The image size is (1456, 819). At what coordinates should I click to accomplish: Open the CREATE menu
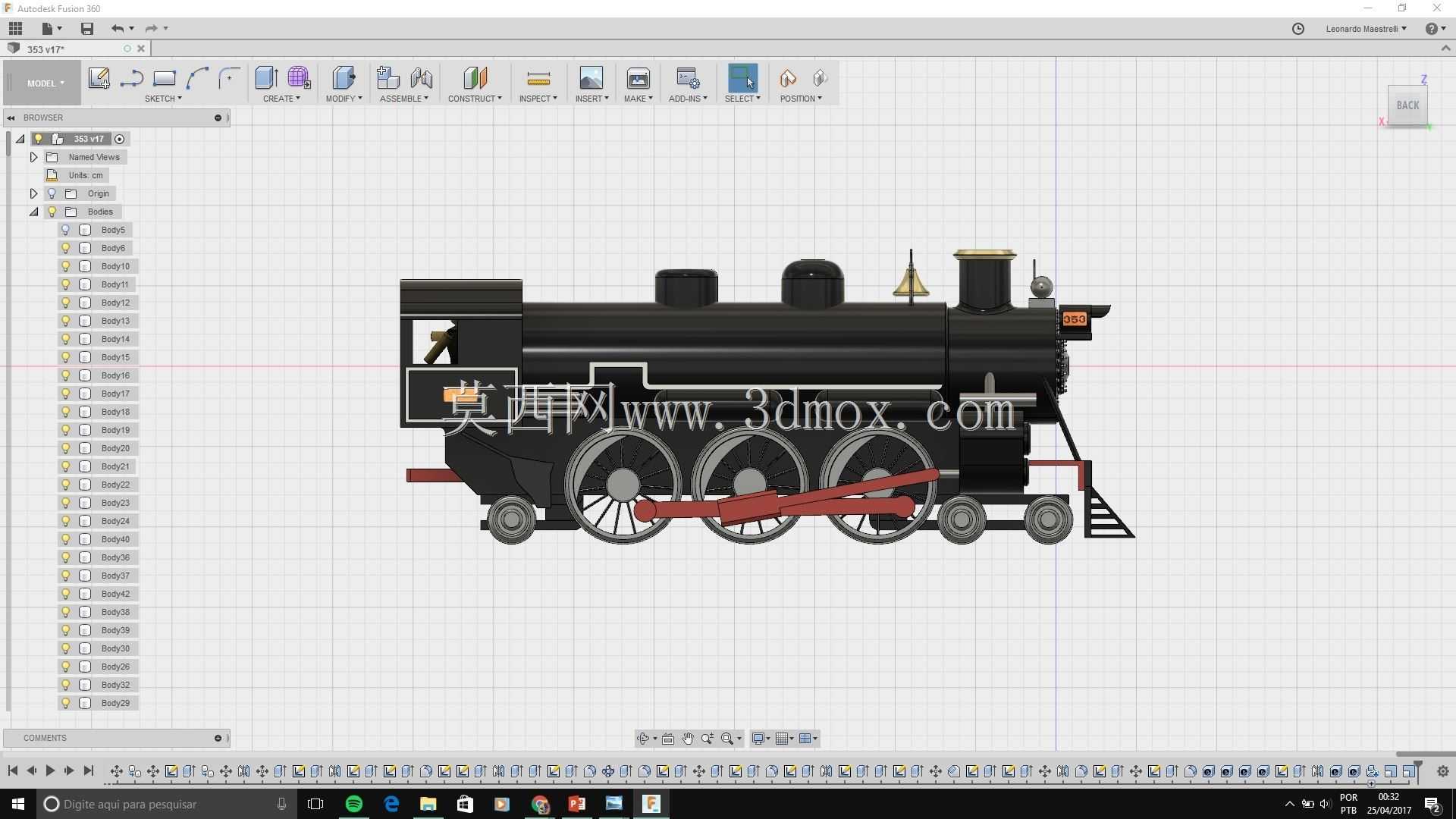pos(281,99)
